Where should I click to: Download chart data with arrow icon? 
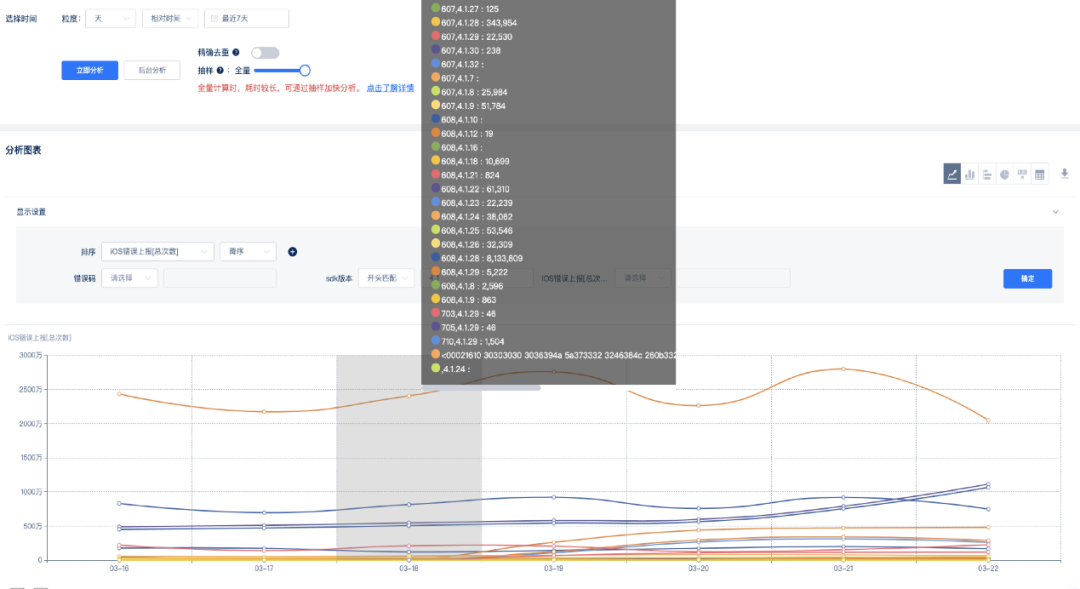click(1064, 174)
